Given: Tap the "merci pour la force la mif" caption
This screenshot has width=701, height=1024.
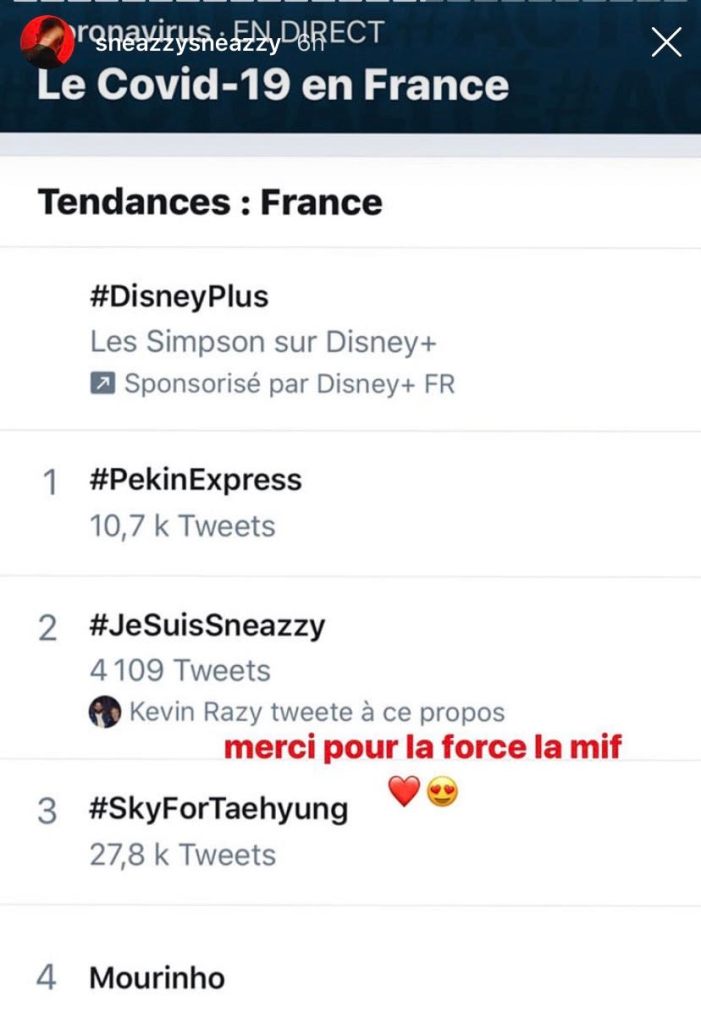Looking at the screenshot, I should [422, 747].
